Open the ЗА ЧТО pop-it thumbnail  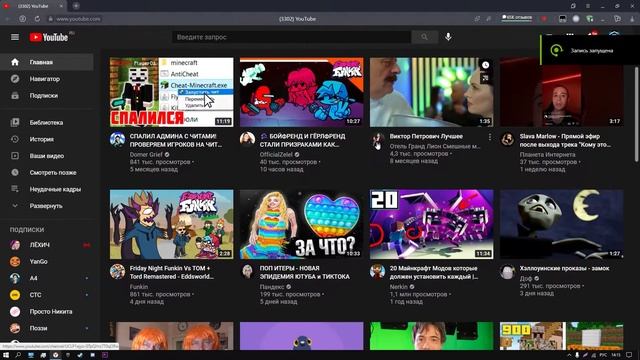[x=301, y=224]
